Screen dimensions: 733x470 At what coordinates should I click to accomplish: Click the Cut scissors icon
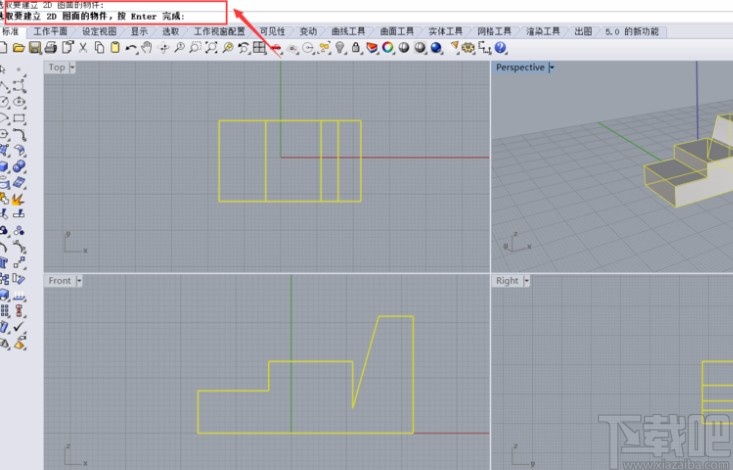click(83, 48)
